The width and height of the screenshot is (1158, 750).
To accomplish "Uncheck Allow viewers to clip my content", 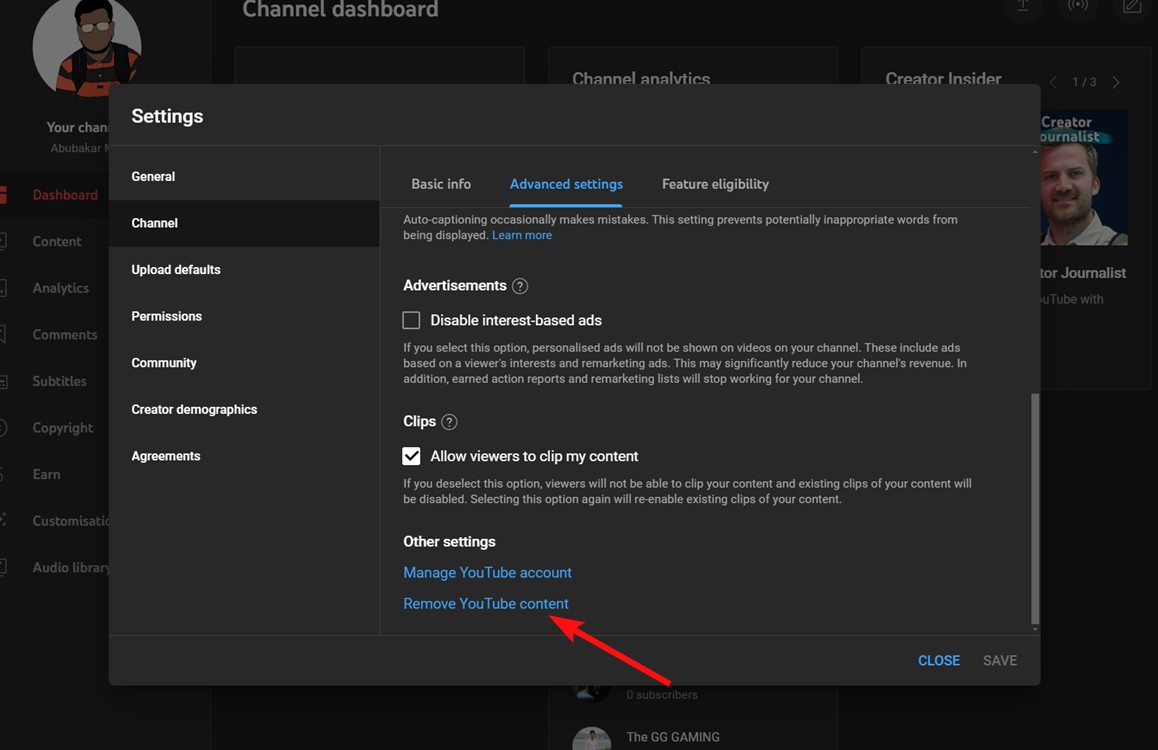I will tap(411, 455).
